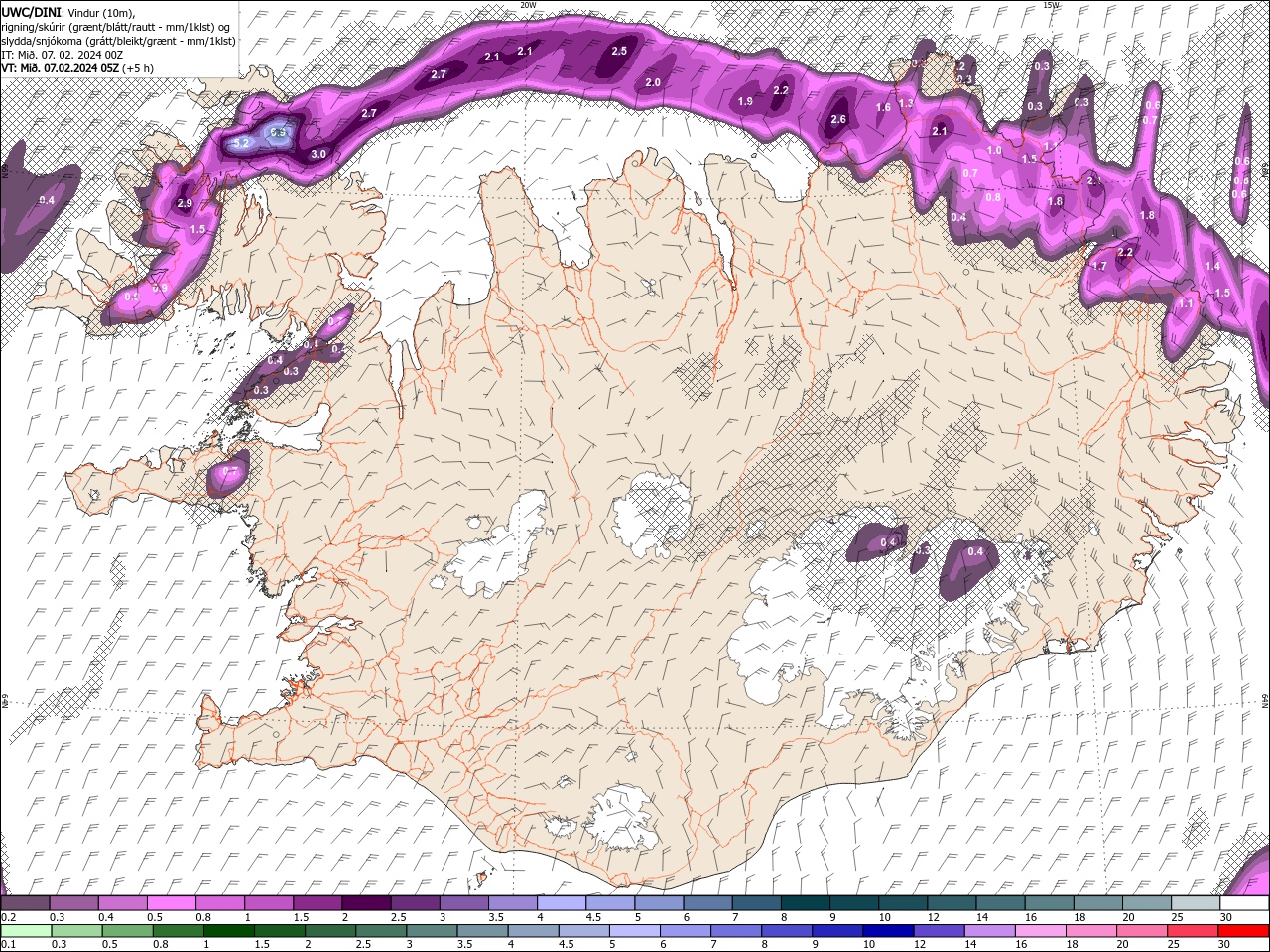Click the 'IT: Mið. 07. 02. 2024 00Z' line
1270x952 pixels.
[62, 55]
